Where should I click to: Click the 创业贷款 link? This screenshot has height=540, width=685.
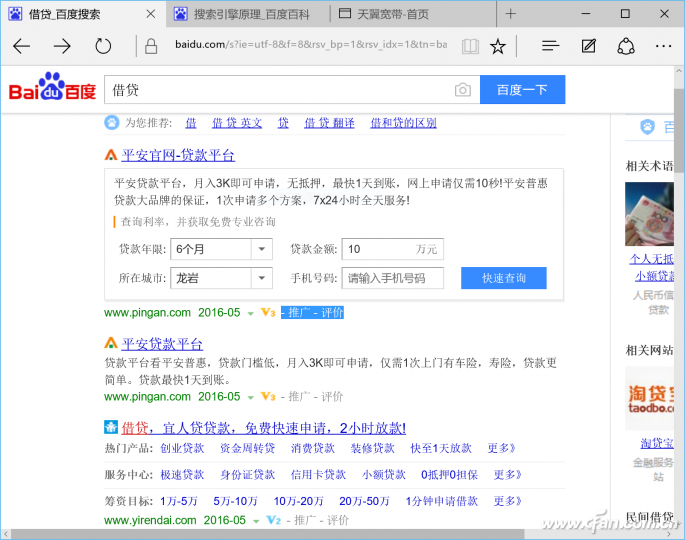tap(182, 448)
